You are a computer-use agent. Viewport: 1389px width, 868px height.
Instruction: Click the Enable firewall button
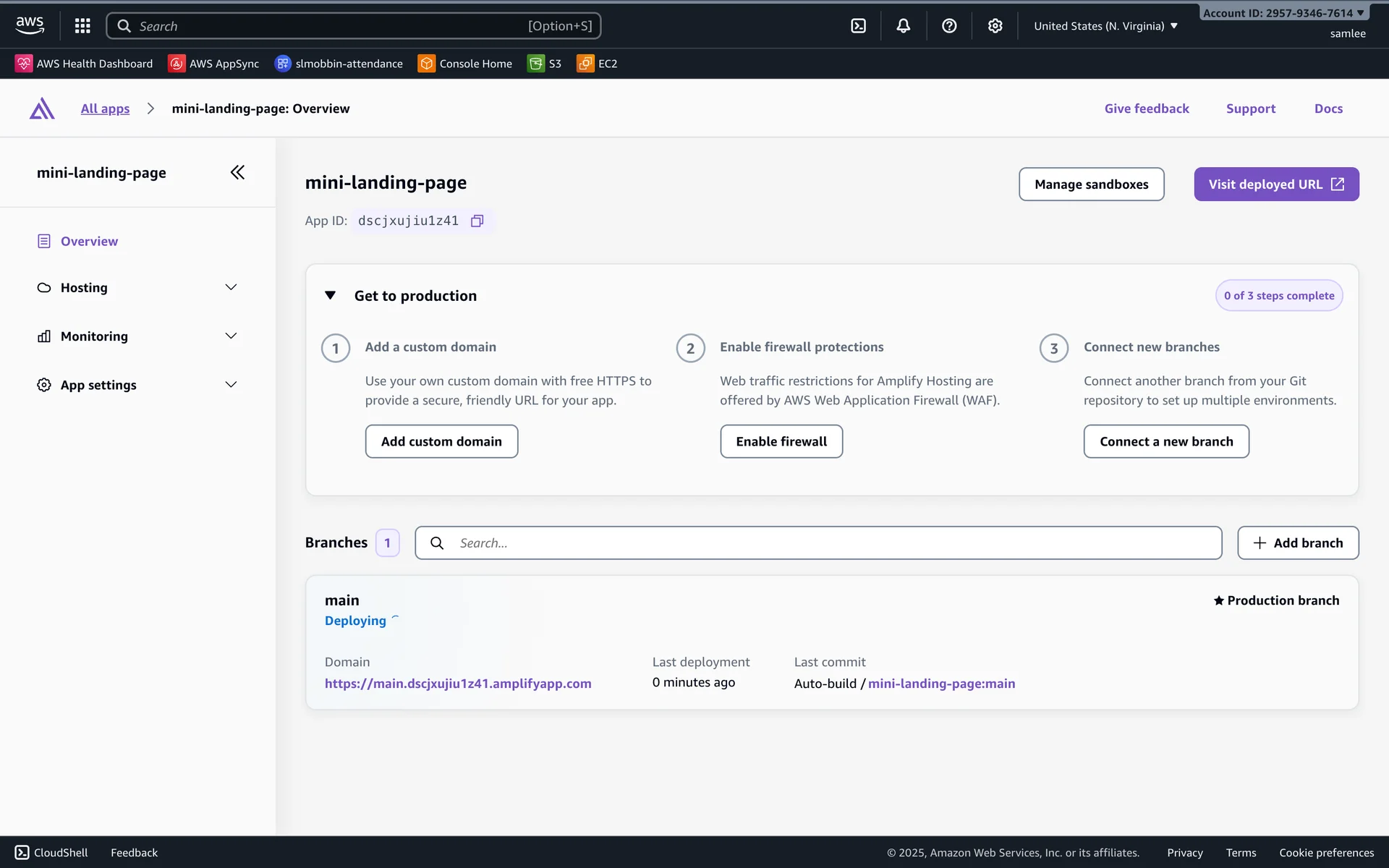click(781, 441)
